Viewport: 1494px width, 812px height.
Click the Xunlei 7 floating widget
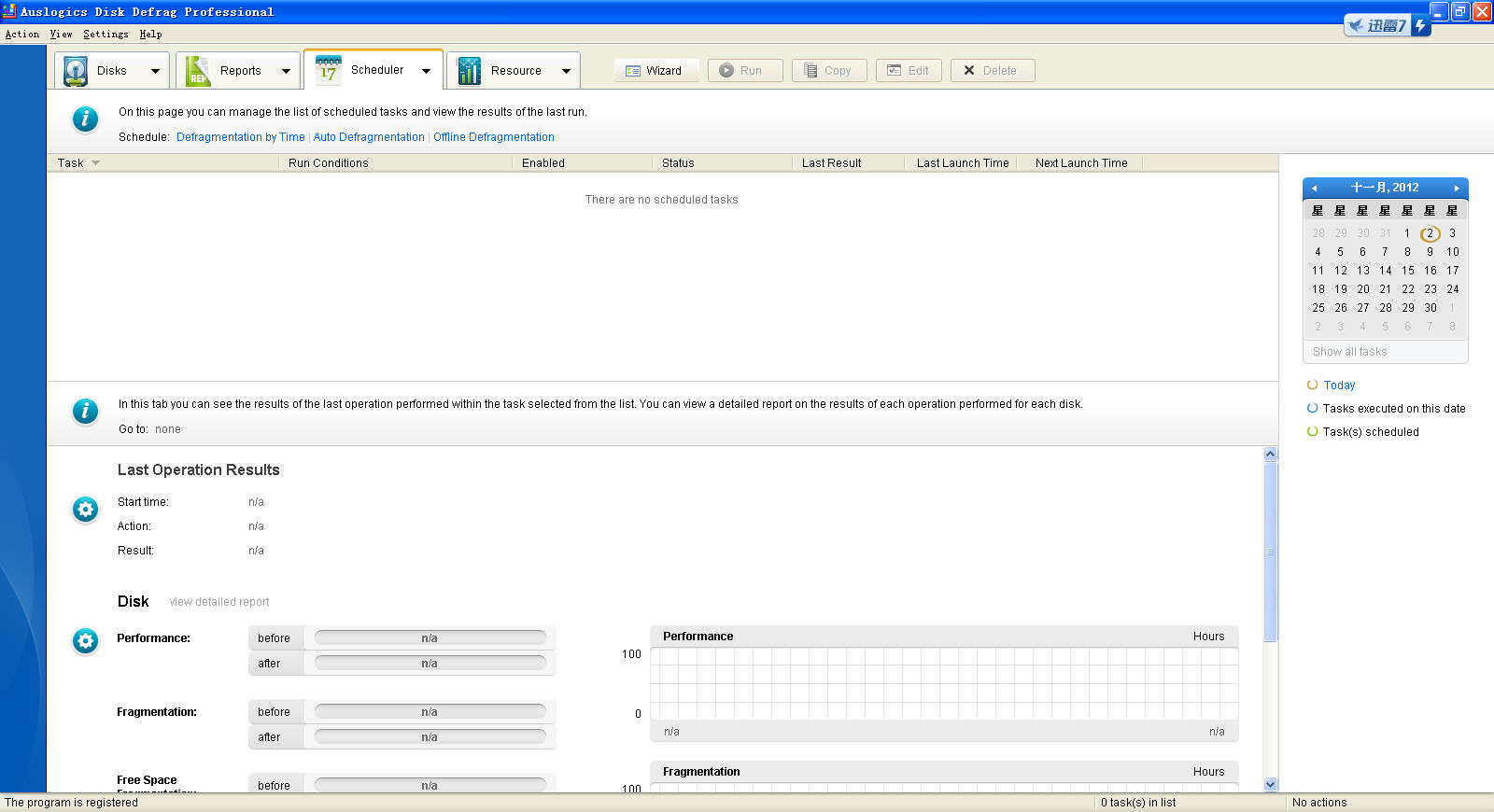1387,25
